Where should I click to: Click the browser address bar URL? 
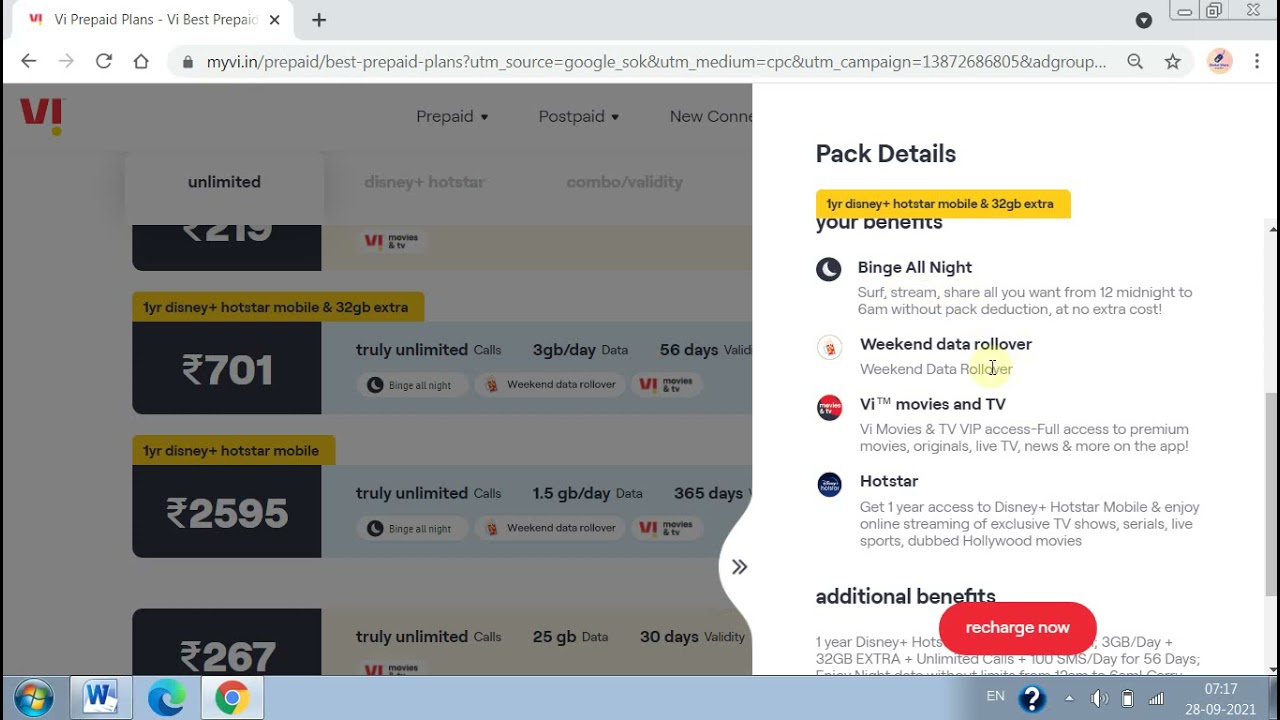tap(656, 62)
